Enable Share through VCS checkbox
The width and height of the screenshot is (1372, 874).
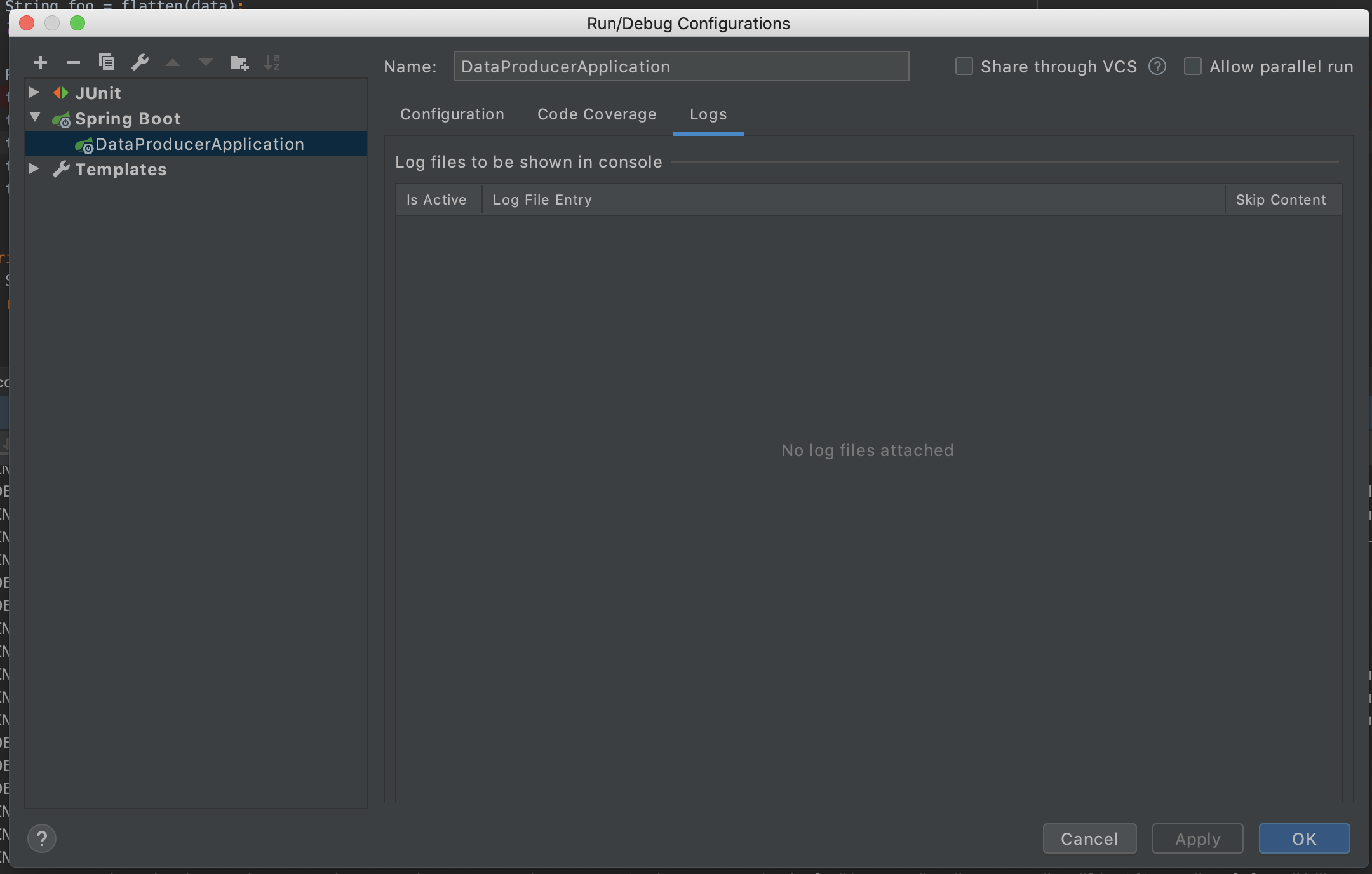964,66
